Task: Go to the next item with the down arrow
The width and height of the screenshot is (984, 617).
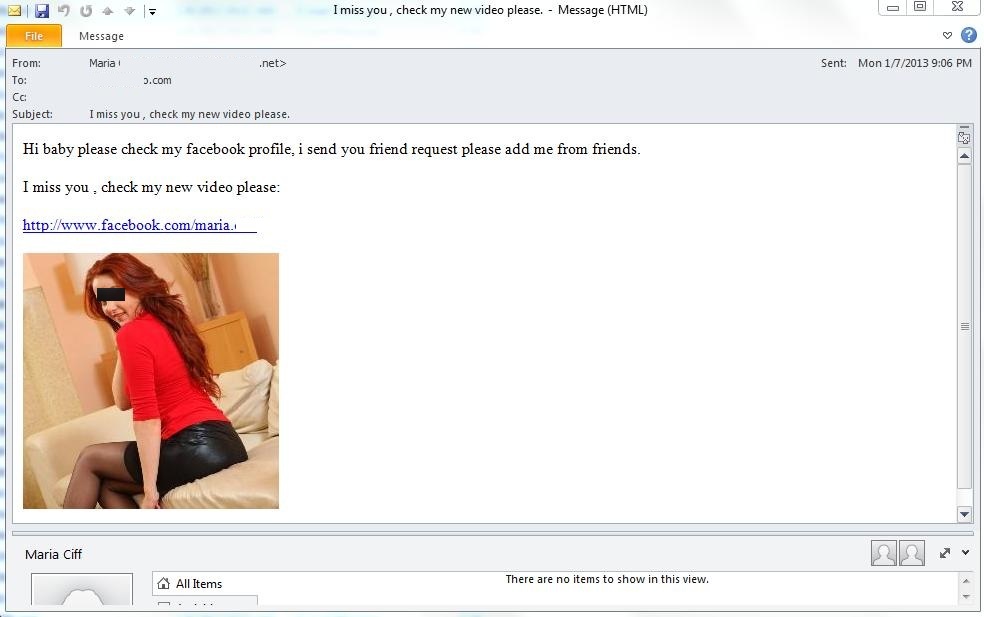Action: pos(130,11)
